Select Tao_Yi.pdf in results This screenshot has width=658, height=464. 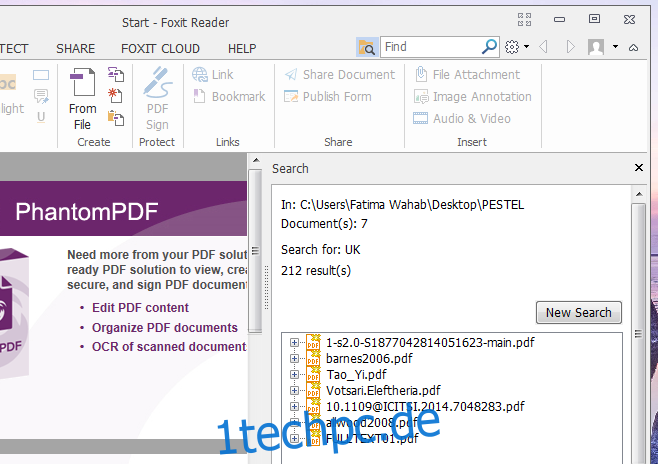pos(356,374)
